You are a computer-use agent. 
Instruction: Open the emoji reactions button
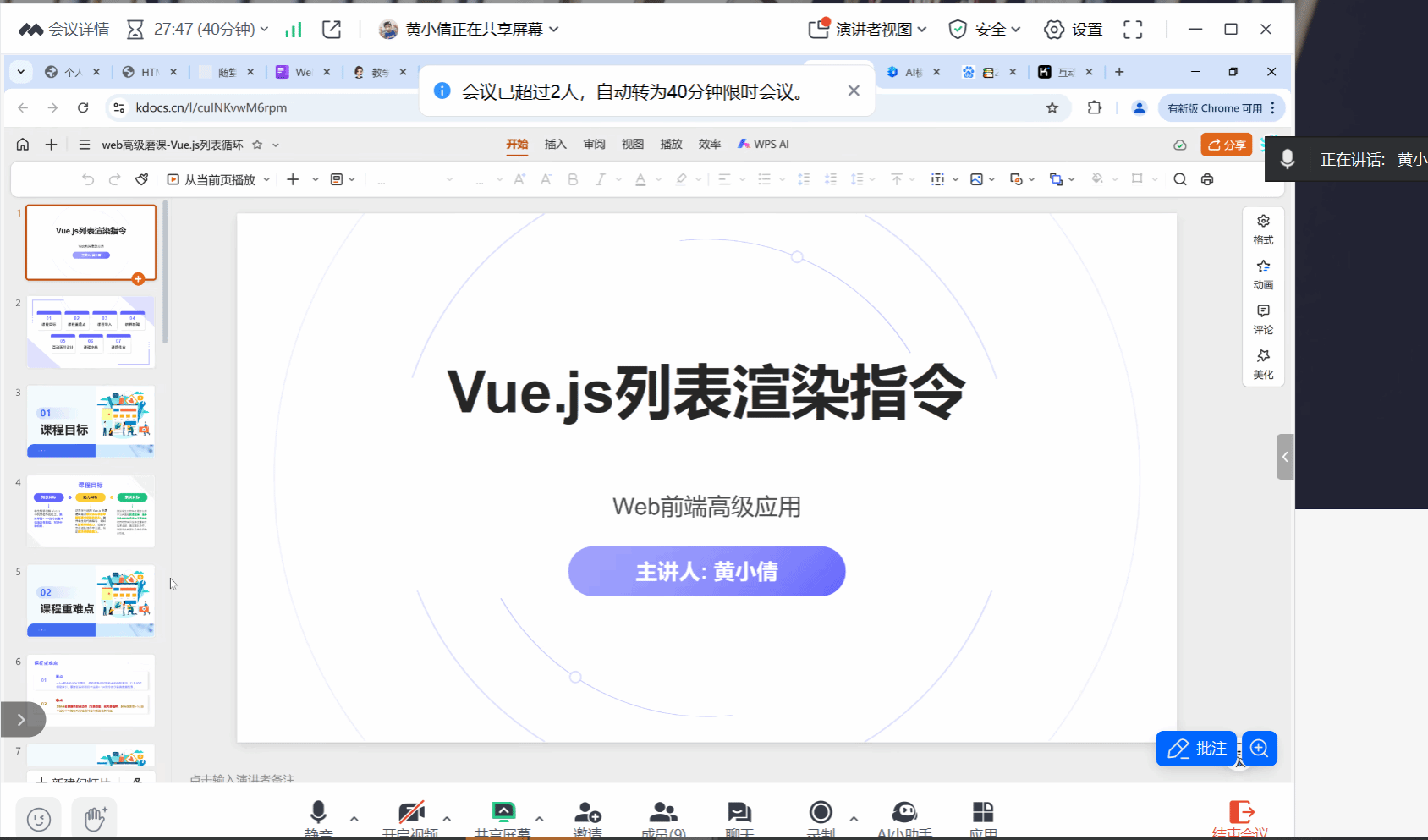click(x=39, y=819)
